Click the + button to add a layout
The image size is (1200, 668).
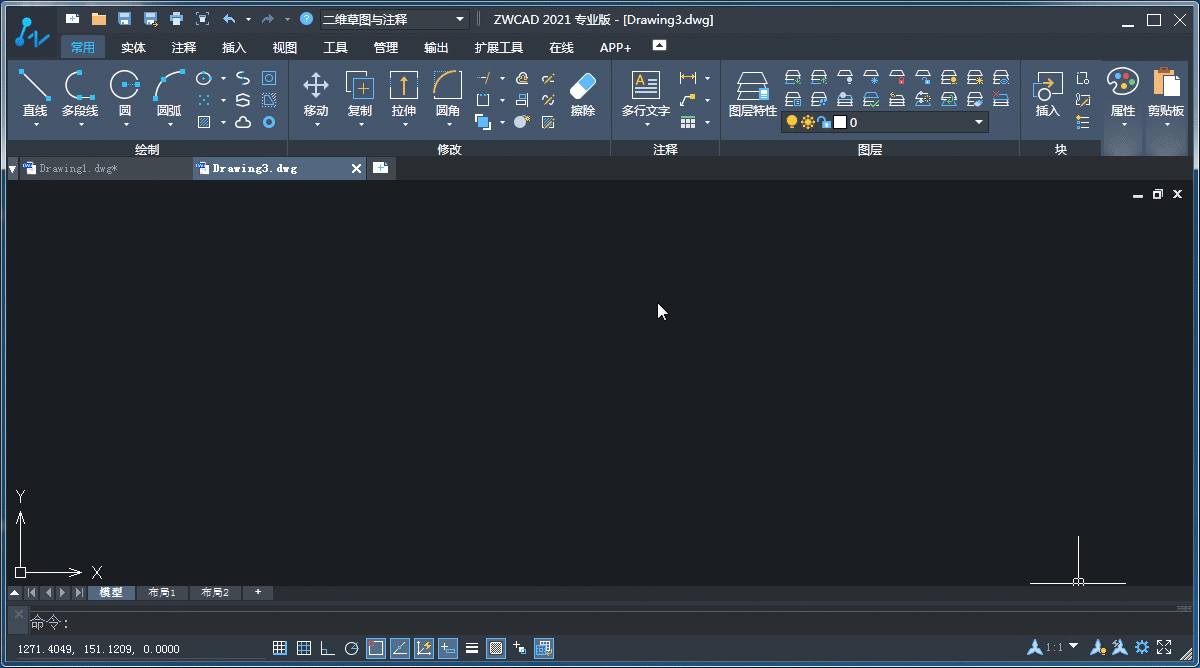(257, 592)
